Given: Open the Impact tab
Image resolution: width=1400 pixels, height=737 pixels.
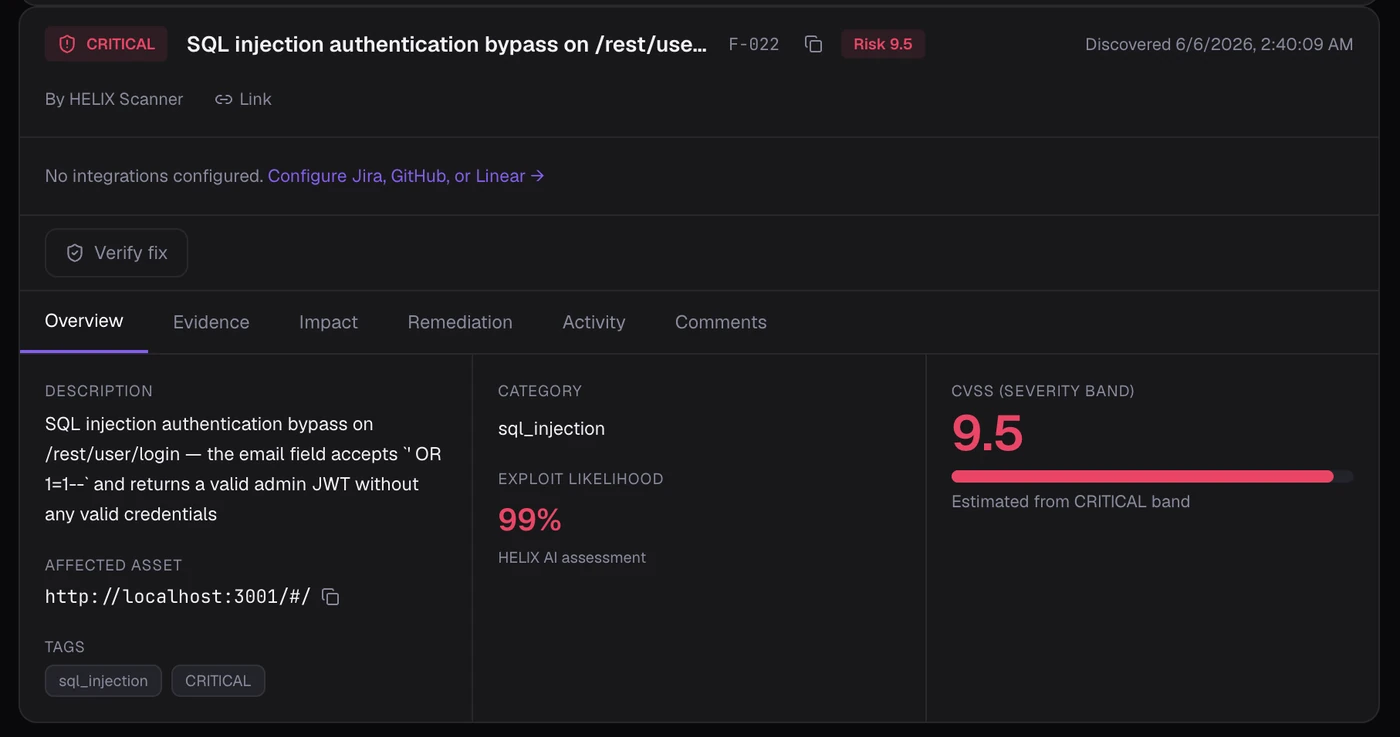Looking at the screenshot, I should tap(328, 322).
